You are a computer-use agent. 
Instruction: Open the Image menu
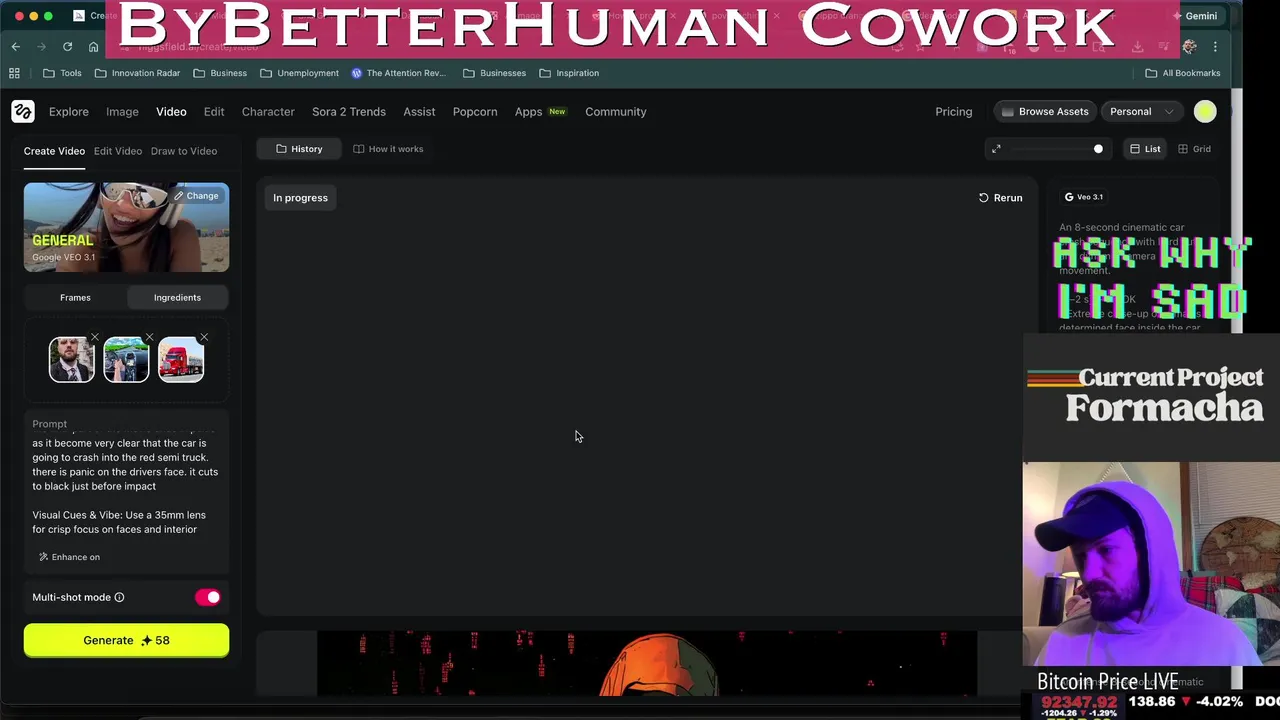(x=122, y=112)
